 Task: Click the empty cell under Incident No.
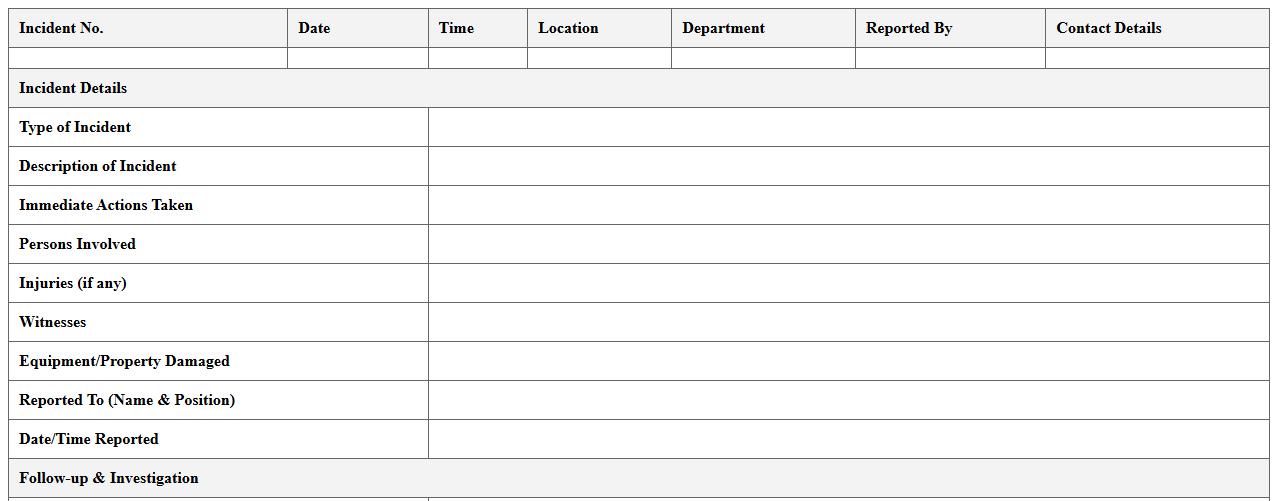tap(148, 58)
